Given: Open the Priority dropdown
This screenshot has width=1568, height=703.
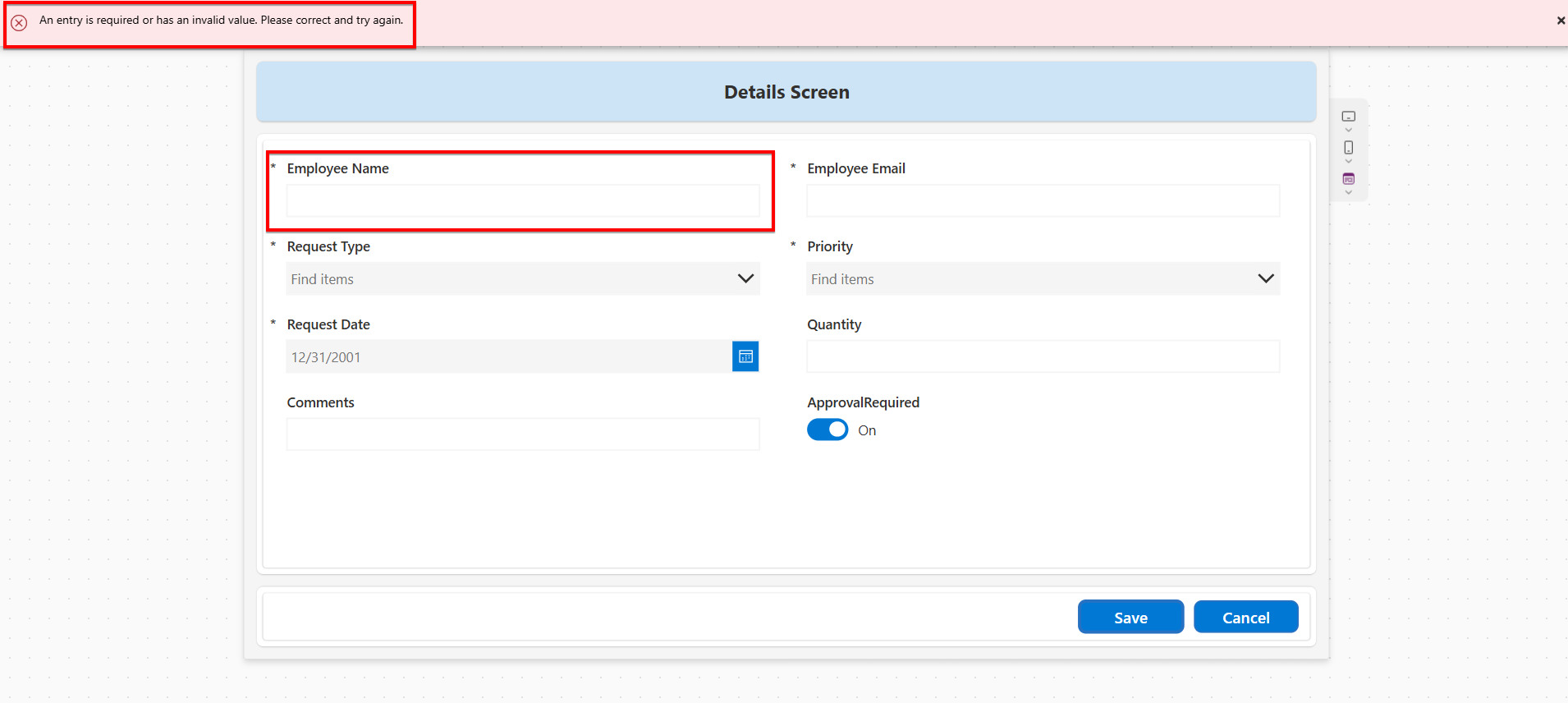Looking at the screenshot, I should pyautogui.click(x=1043, y=279).
